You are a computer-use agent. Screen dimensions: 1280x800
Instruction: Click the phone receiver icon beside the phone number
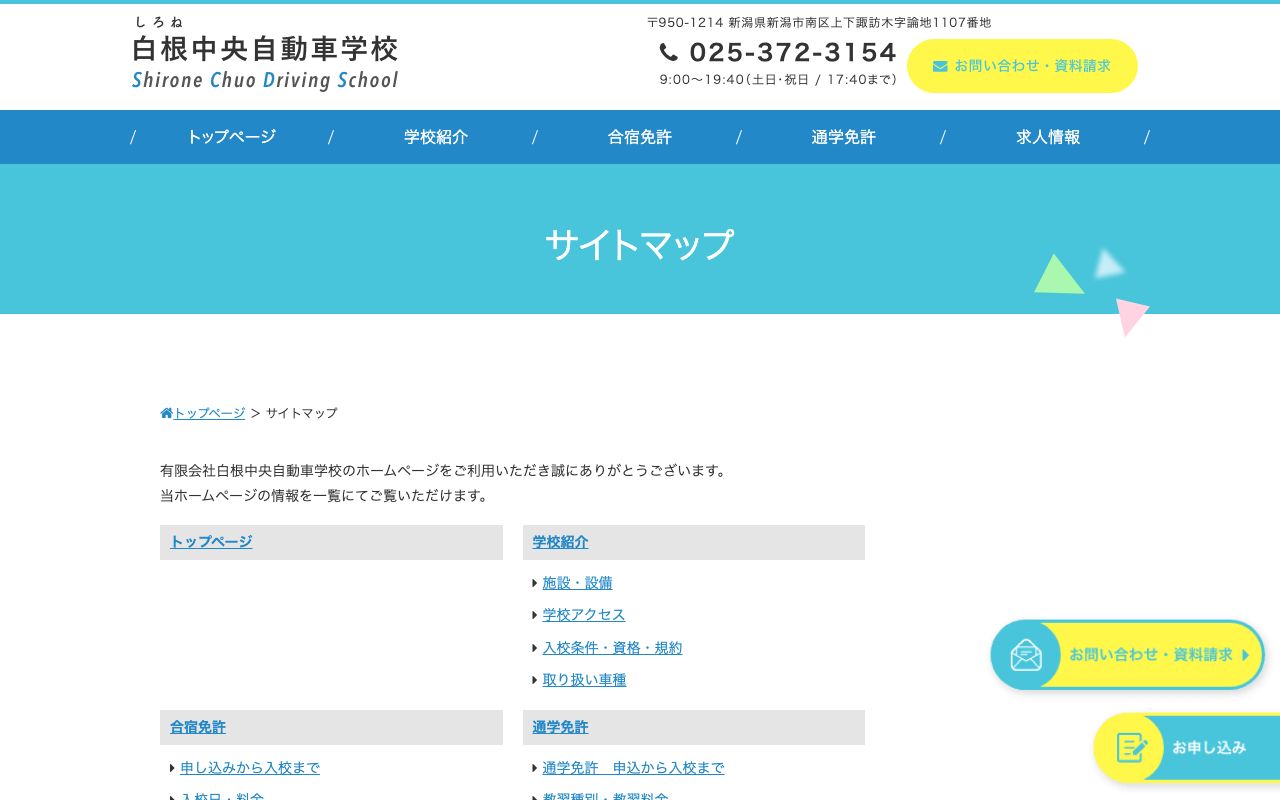(668, 51)
